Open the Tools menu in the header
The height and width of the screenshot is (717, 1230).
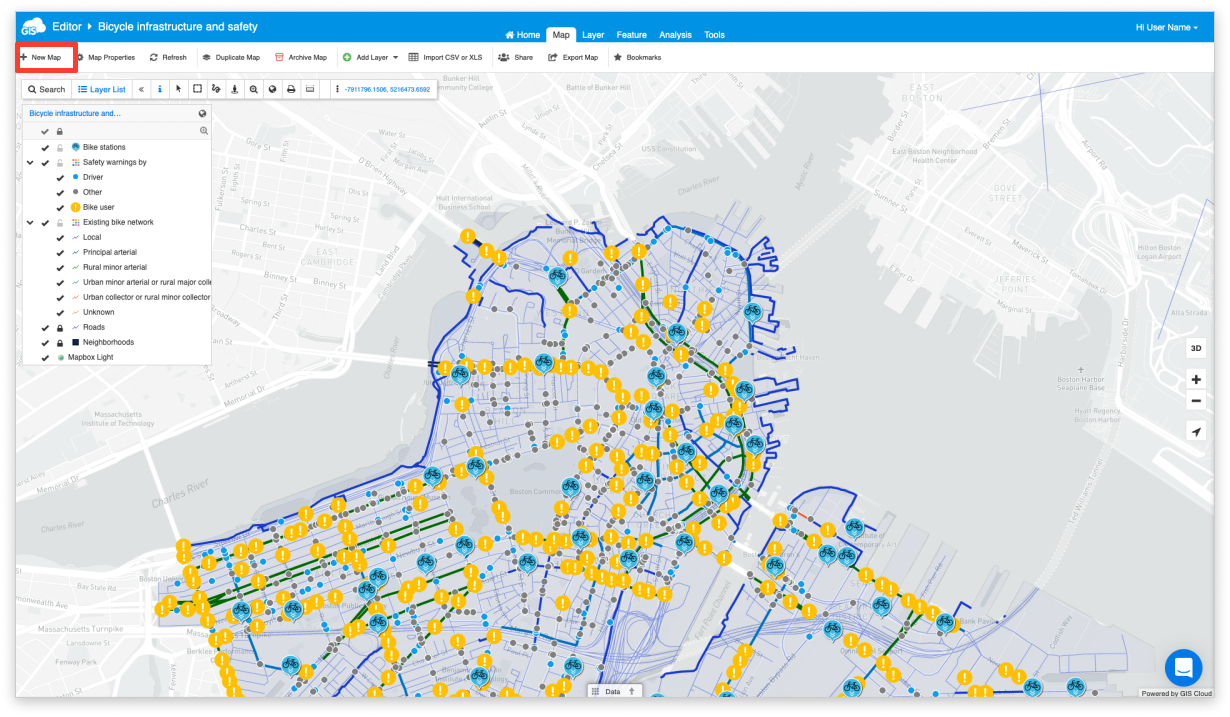[x=714, y=34]
